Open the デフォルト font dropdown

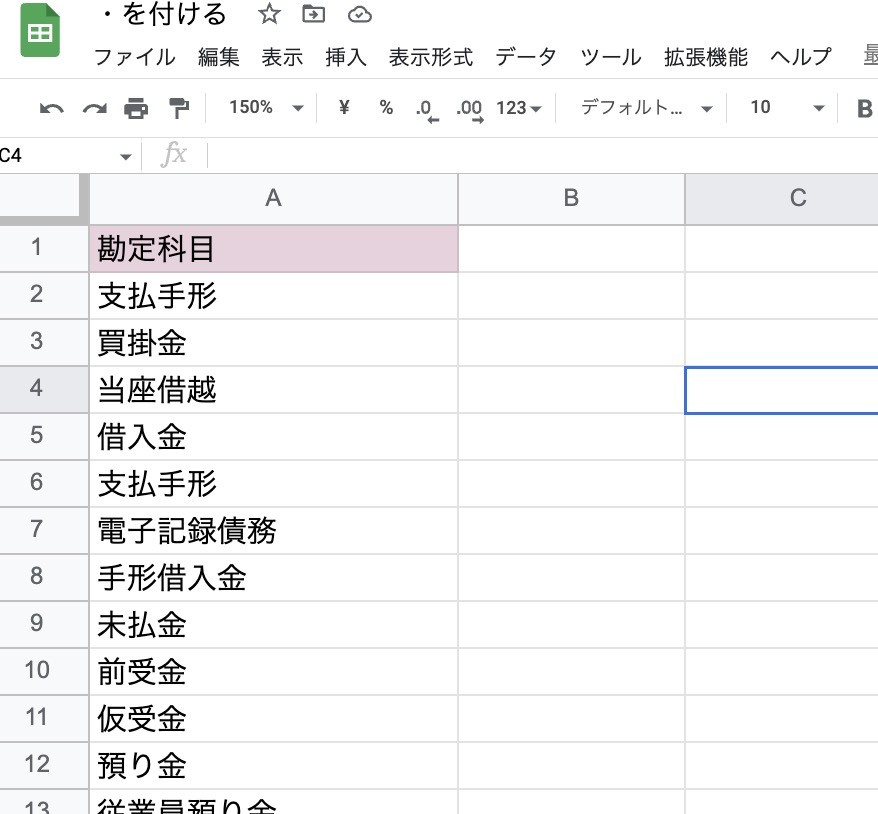pos(647,108)
